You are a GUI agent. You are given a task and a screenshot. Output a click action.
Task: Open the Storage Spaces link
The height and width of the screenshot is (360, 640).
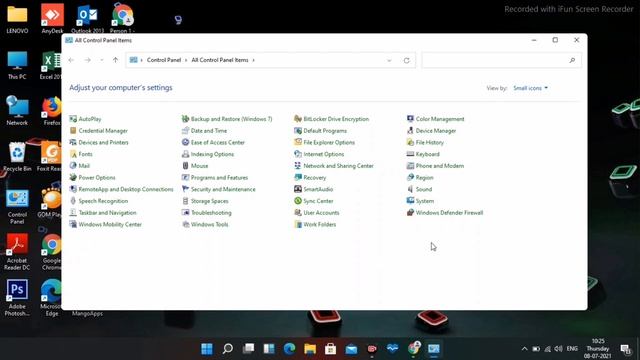[210, 201]
